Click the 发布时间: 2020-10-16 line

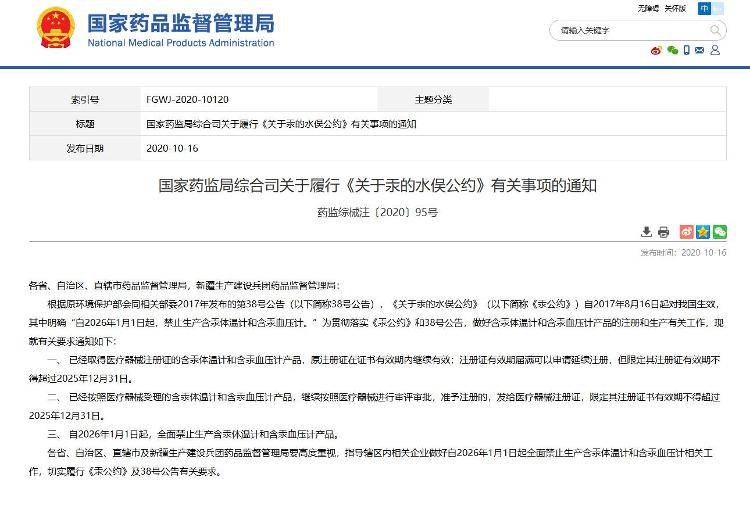(x=683, y=253)
